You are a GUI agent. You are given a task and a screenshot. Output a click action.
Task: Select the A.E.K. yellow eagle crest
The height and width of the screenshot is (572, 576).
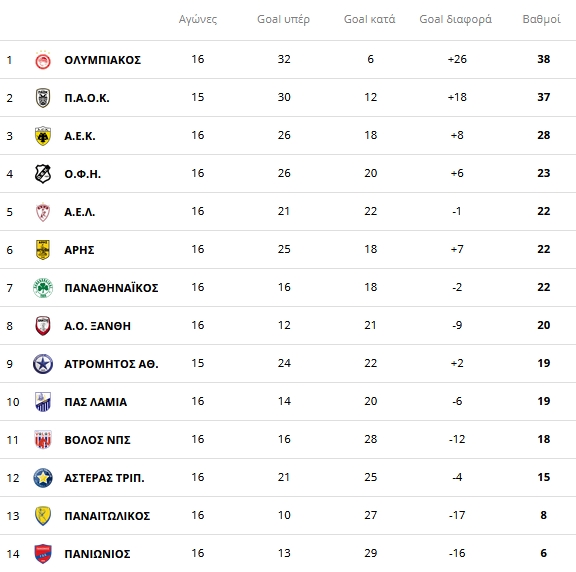click(43, 136)
